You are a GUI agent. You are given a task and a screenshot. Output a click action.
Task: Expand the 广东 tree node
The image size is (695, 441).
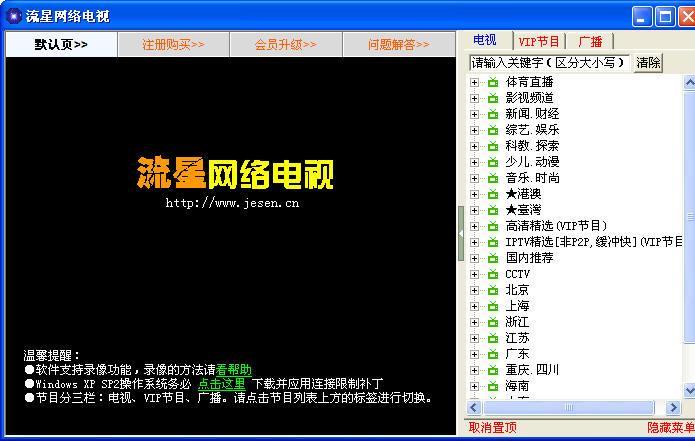pos(474,355)
